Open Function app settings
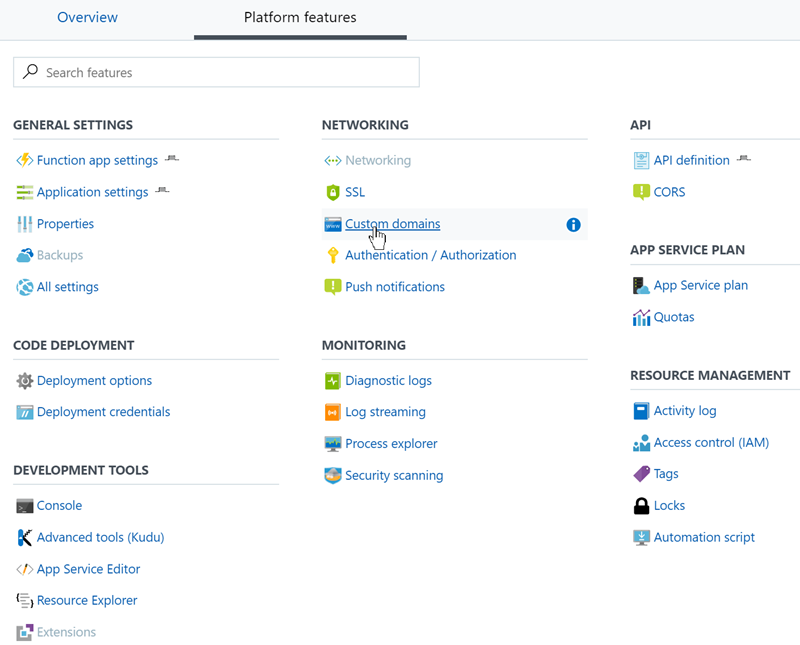This screenshot has height=645, width=800. tap(97, 160)
